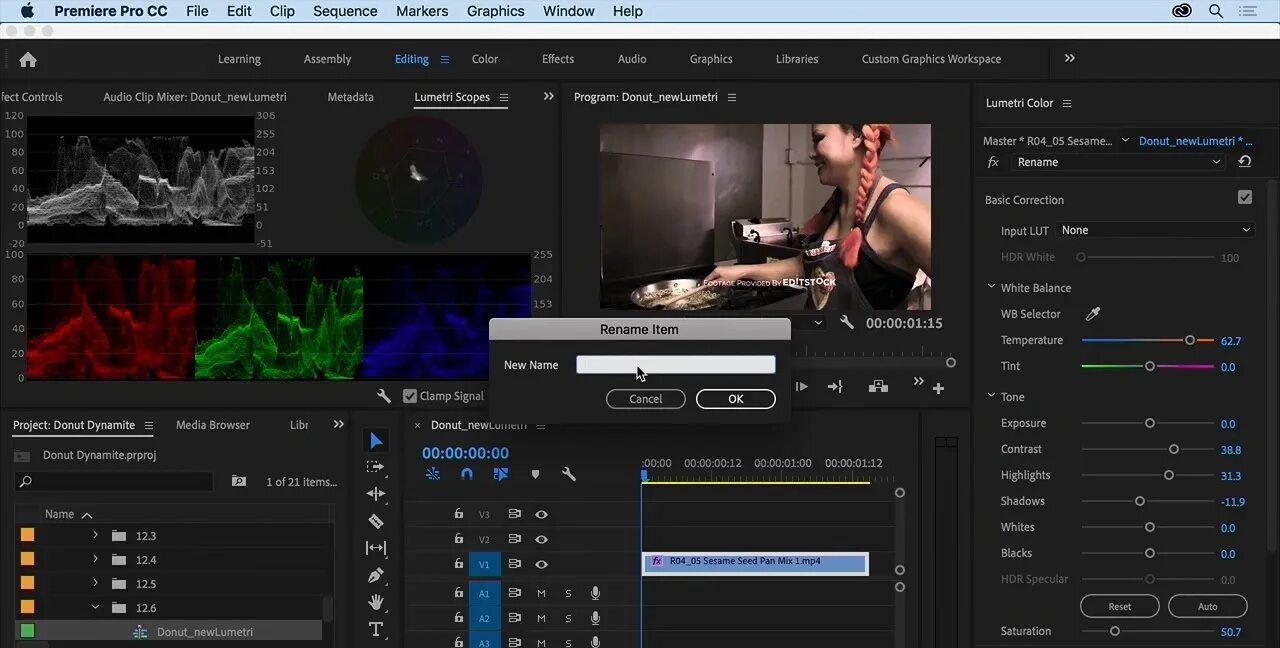Expand the 12.4 folder bin
Screen dimensions: 1280x648
pos(96,560)
